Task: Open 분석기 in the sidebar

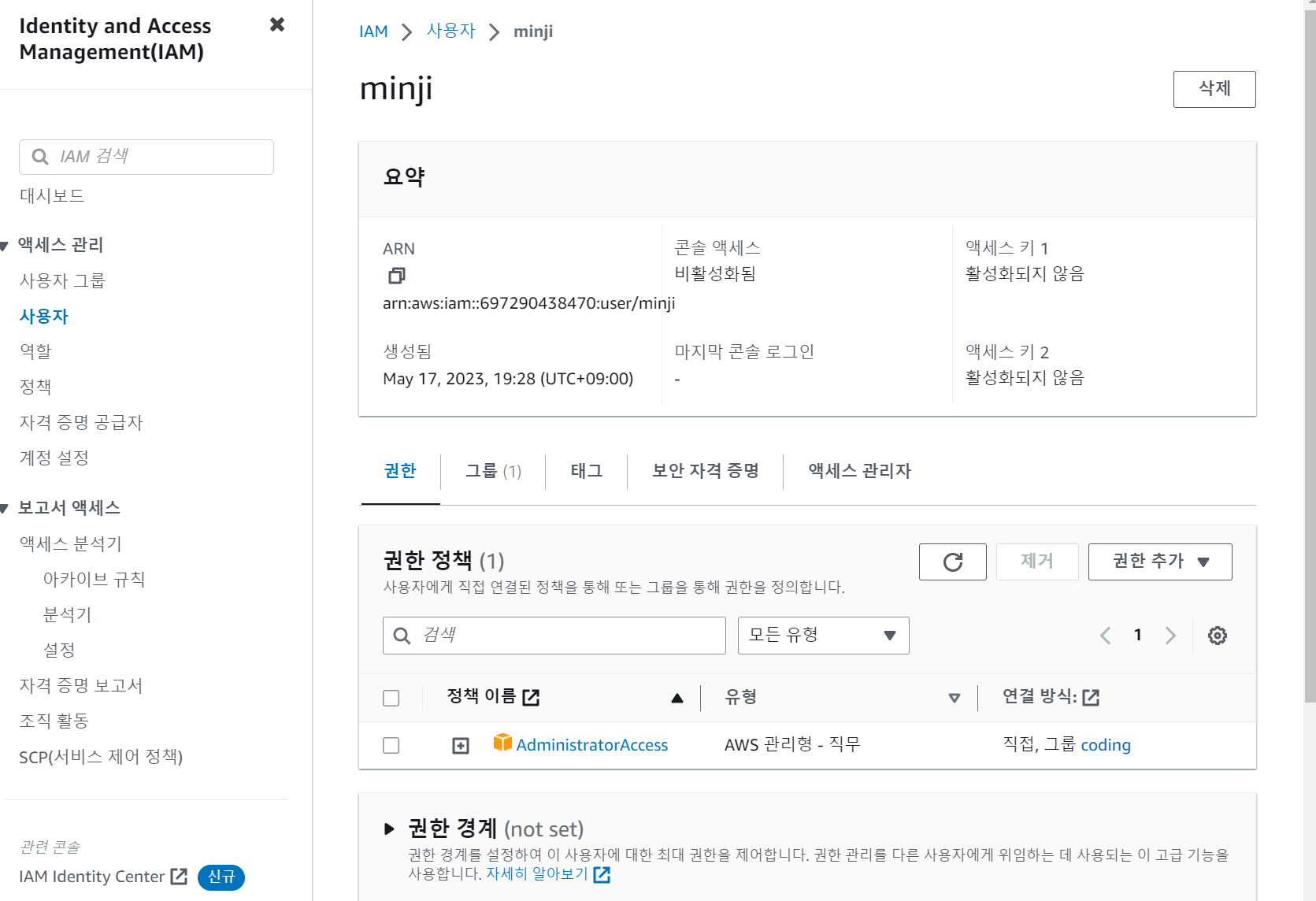Action: point(68,614)
